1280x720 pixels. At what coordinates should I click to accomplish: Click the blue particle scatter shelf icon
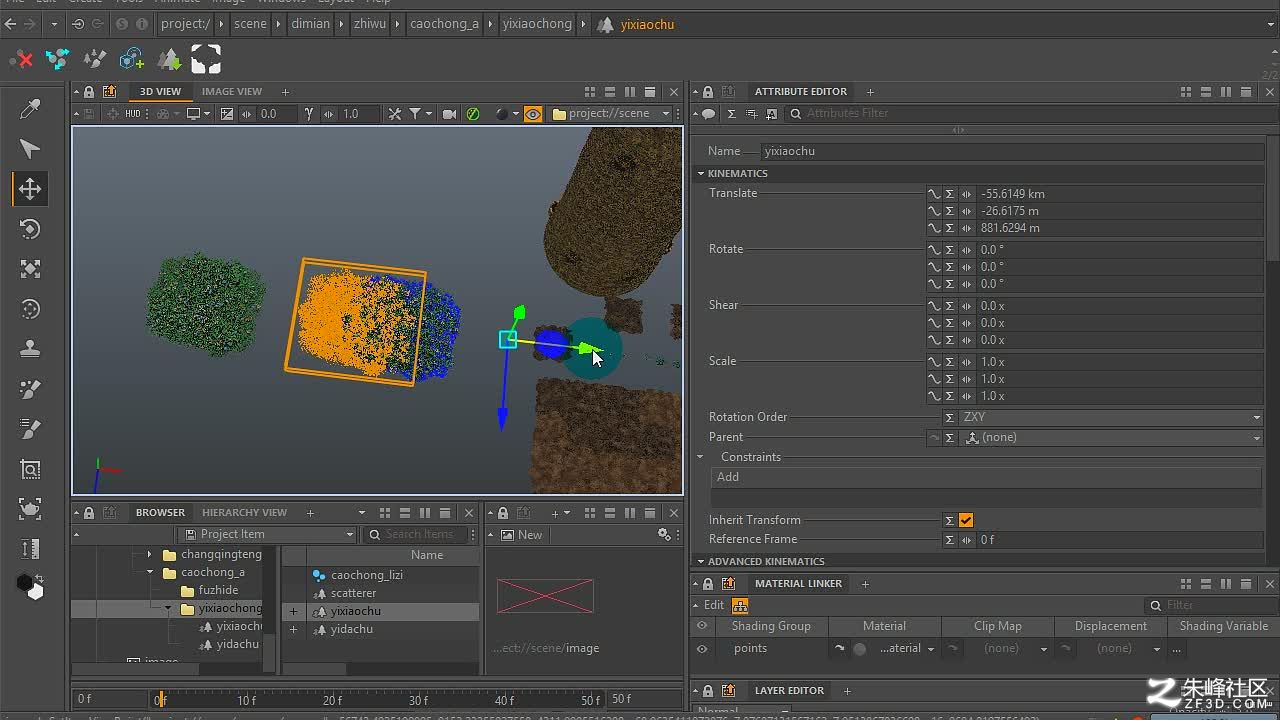pos(58,60)
